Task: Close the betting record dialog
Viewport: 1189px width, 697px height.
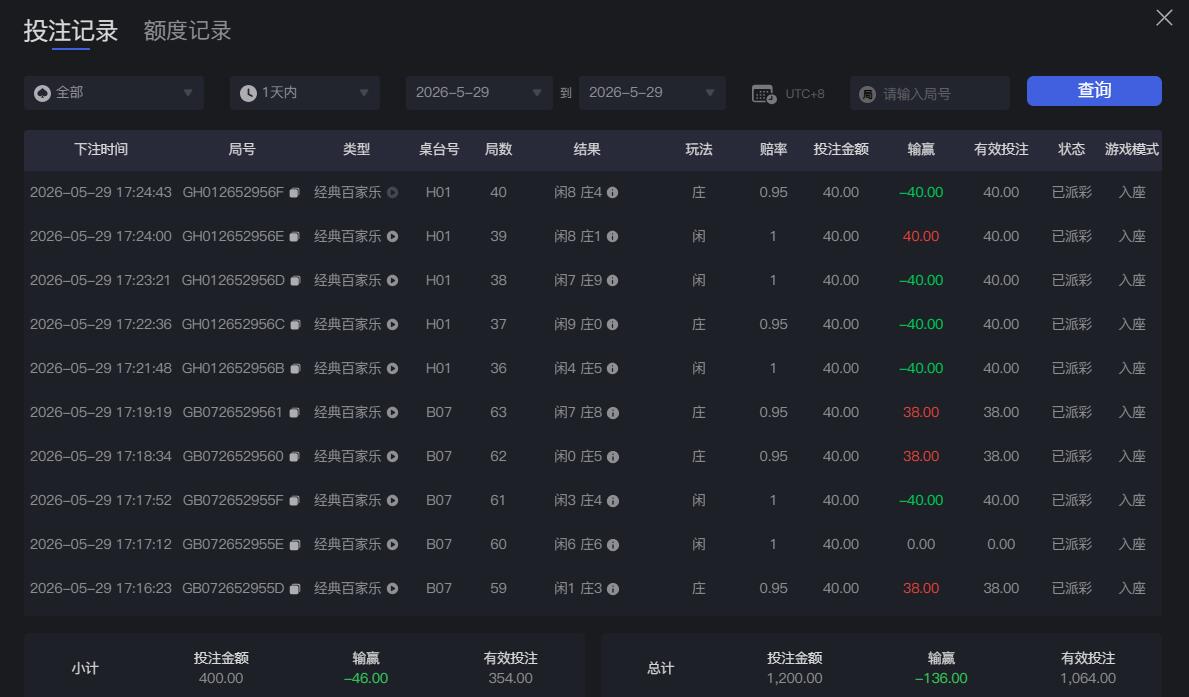Action: tap(1164, 17)
